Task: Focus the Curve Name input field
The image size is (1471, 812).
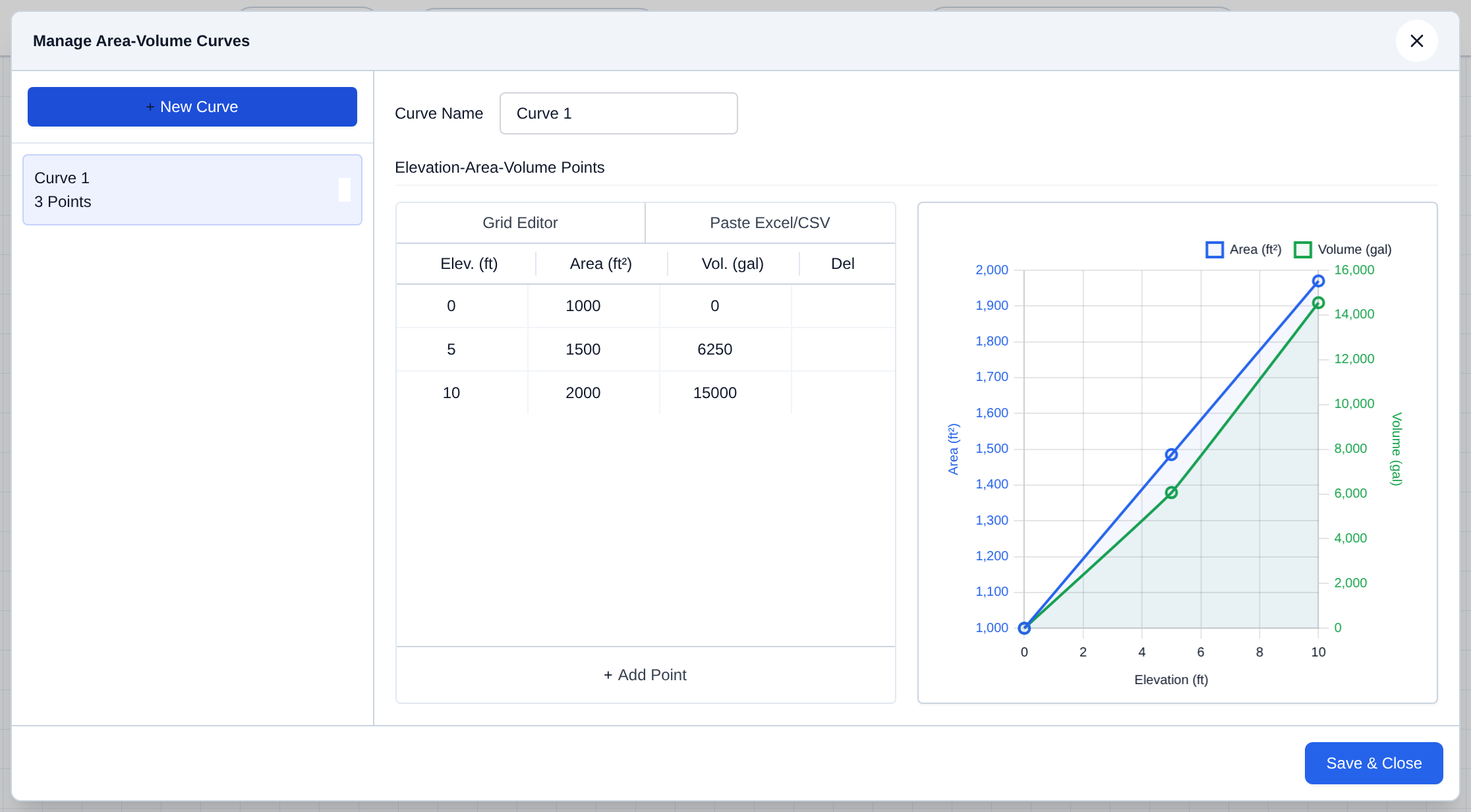Action: click(618, 113)
